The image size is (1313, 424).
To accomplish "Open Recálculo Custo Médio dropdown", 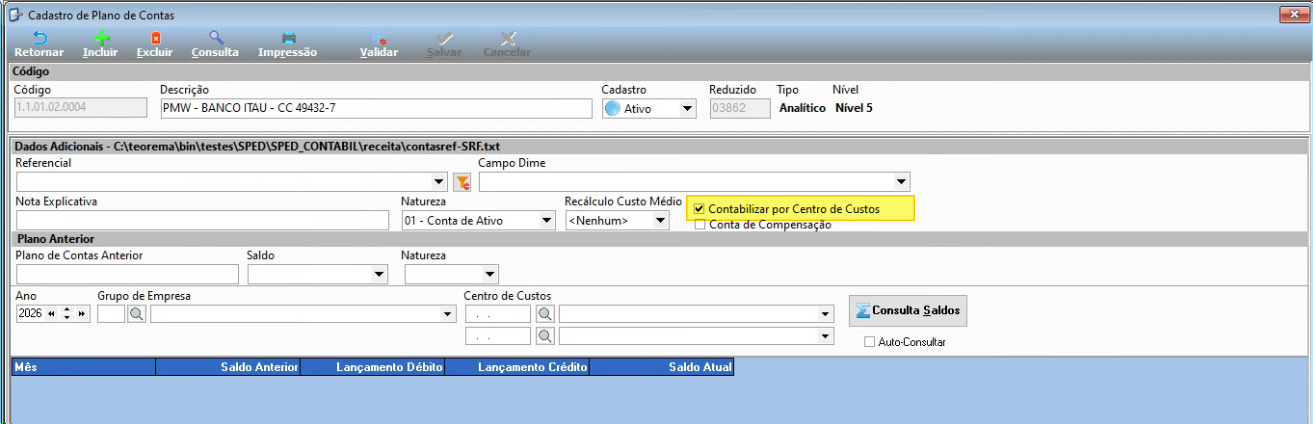I will coord(660,220).
